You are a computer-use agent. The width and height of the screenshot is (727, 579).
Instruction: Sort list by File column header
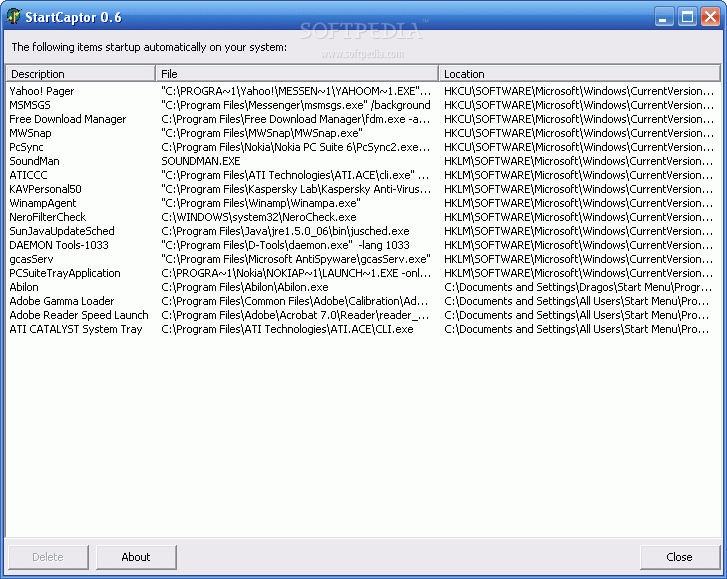(297, 74)
